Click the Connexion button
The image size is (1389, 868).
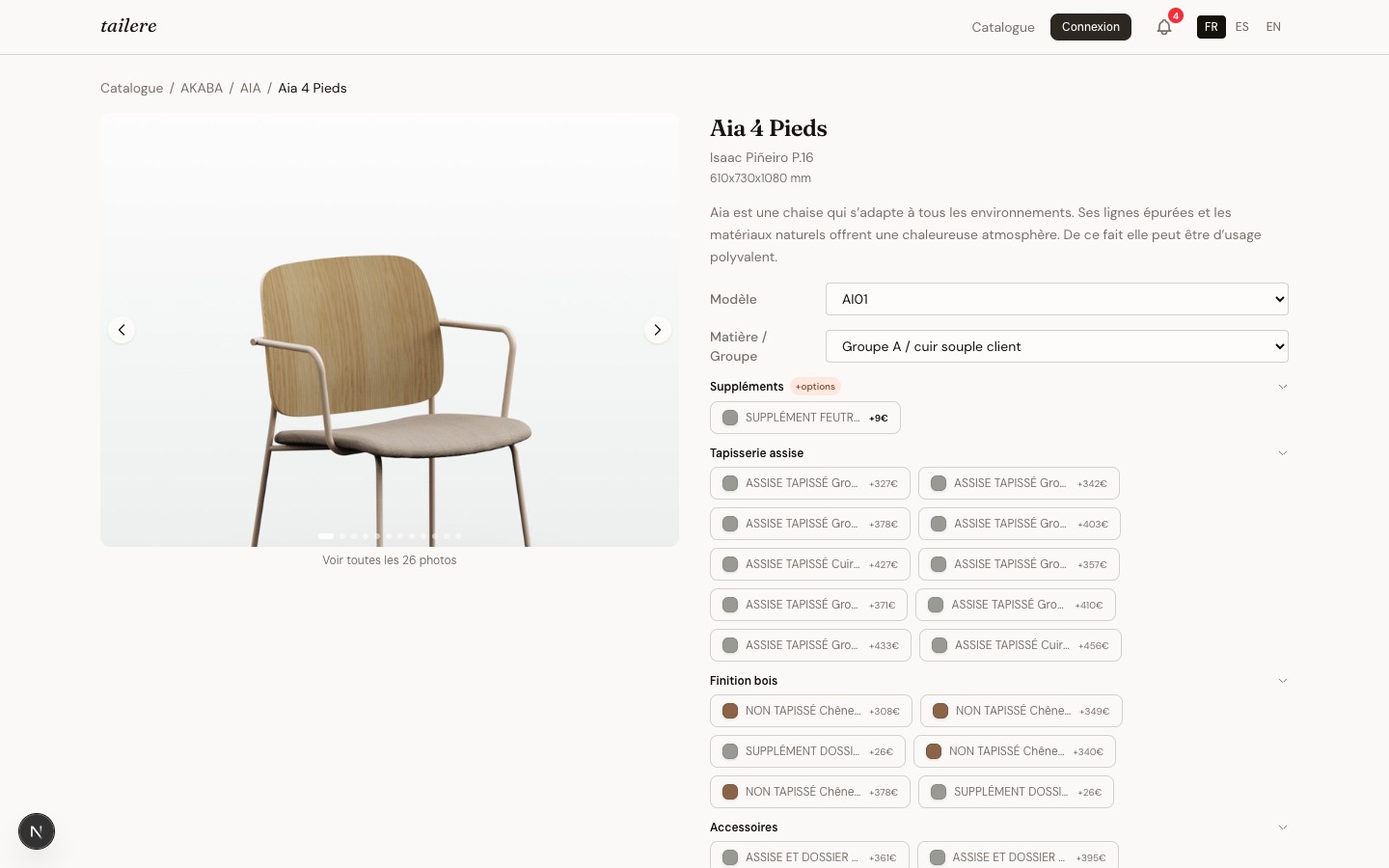pos(1091,27)
